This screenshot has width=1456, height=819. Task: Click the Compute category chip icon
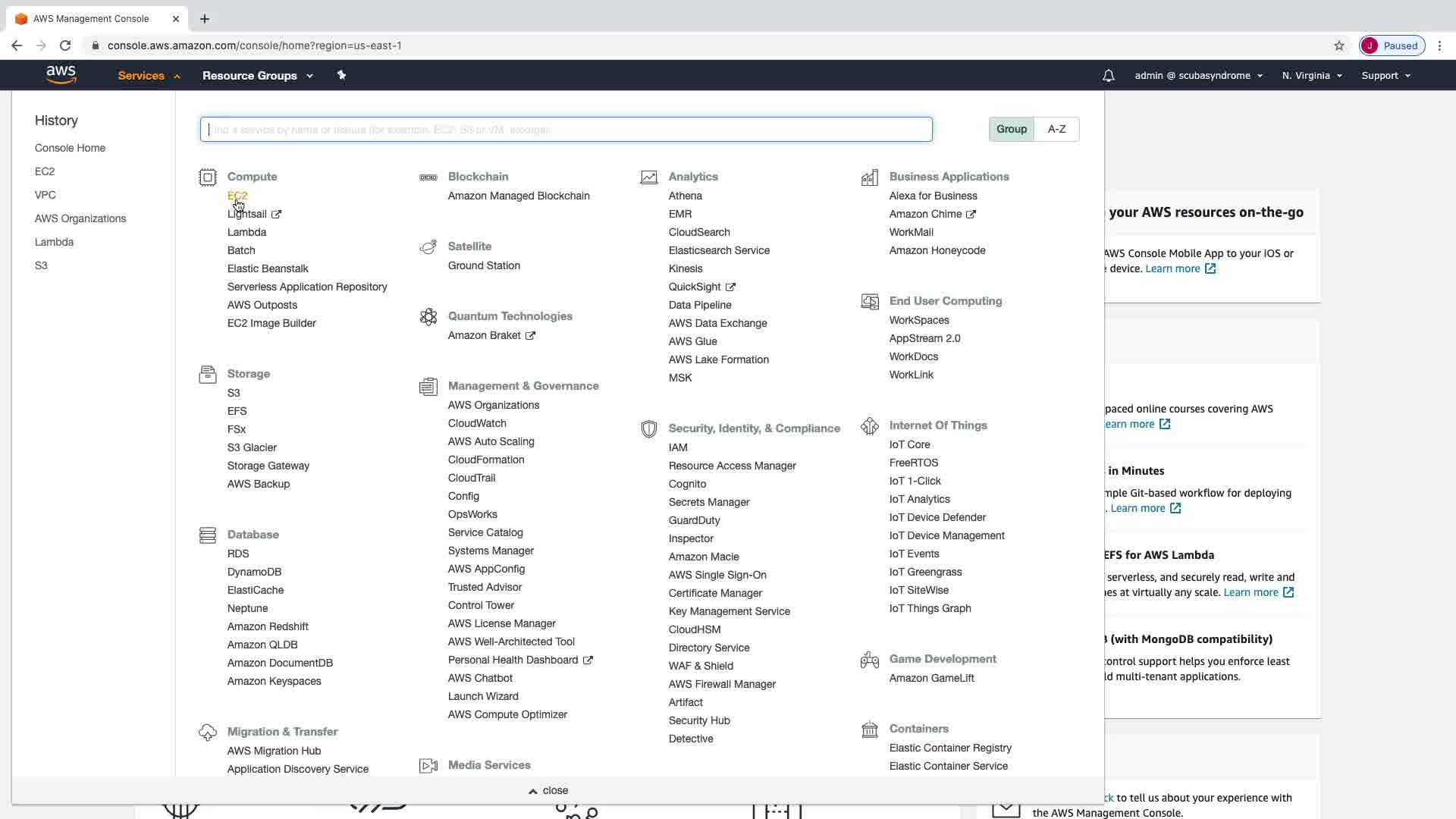pyautogui.click(x=207, y=177)
